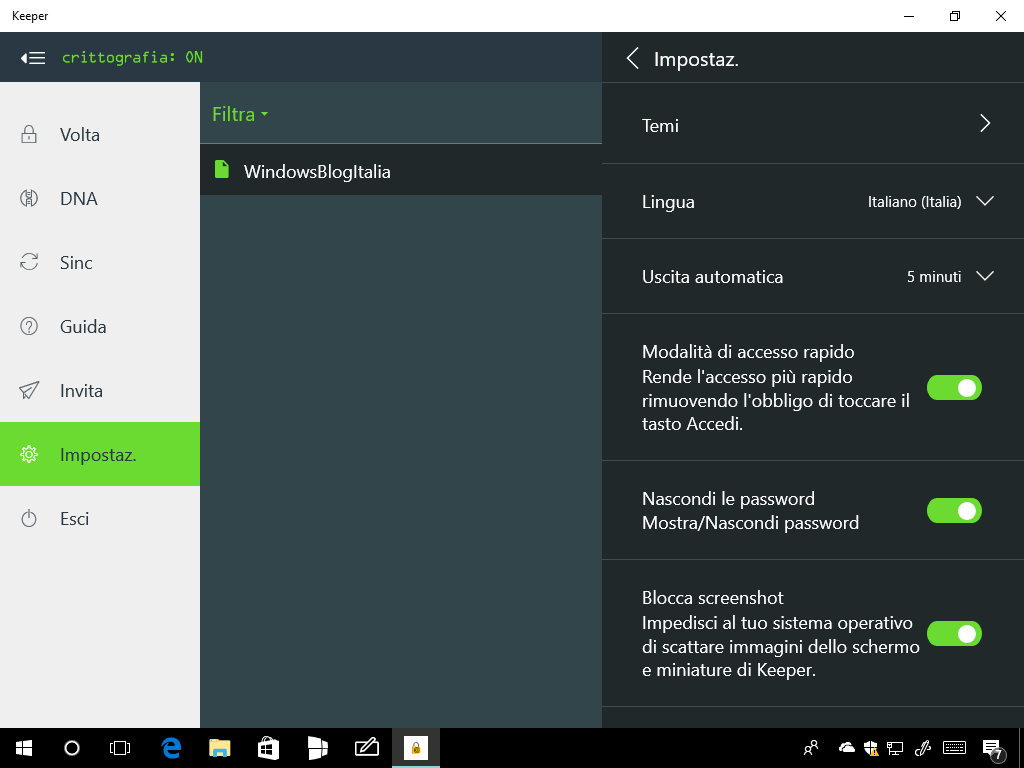The height and width of the screenshot is (768, 1024).
Task: Click the Keeper app icon in taskbar
Action: 415,748
